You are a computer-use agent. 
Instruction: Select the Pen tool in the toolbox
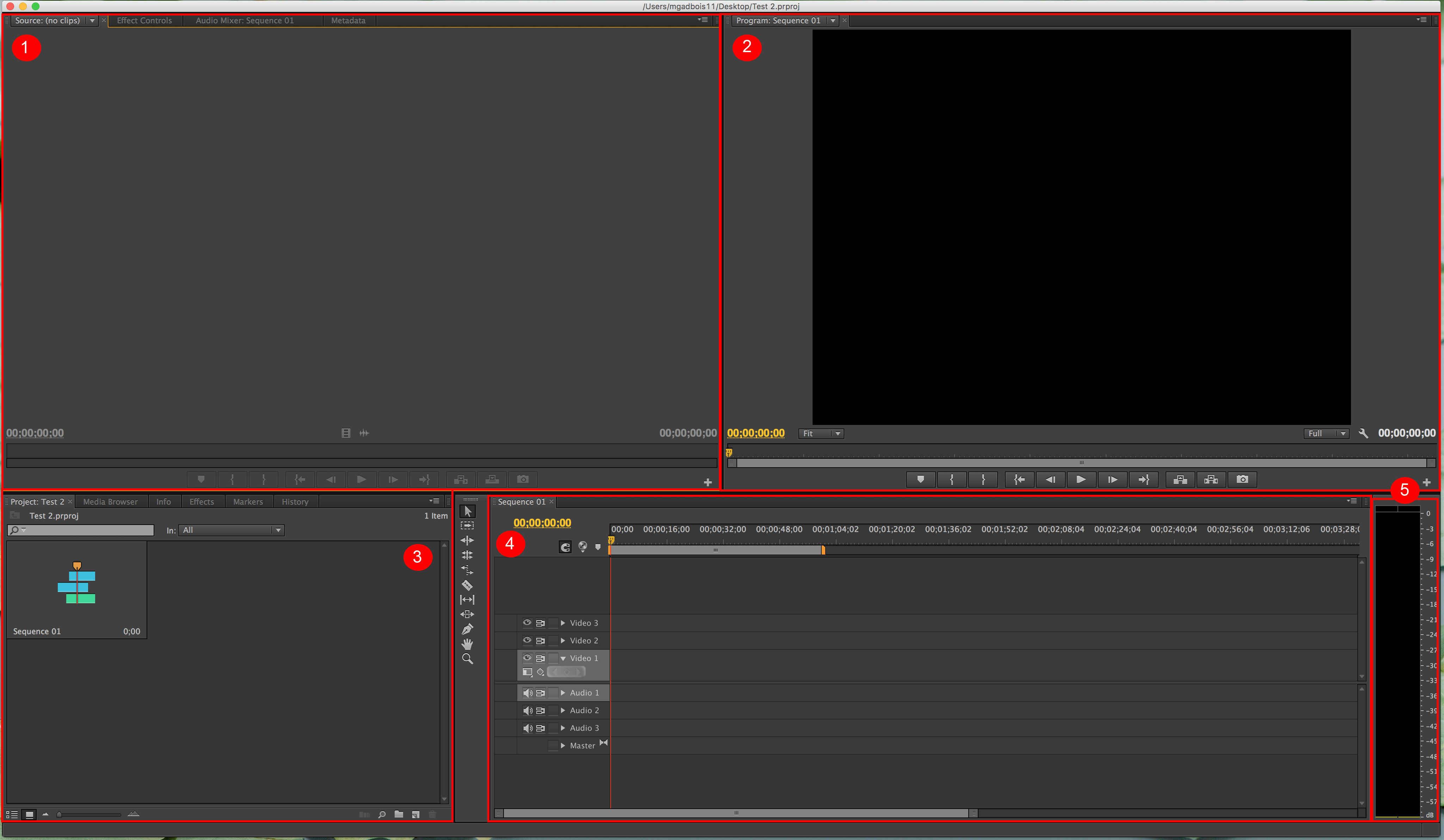coord(467,629)
